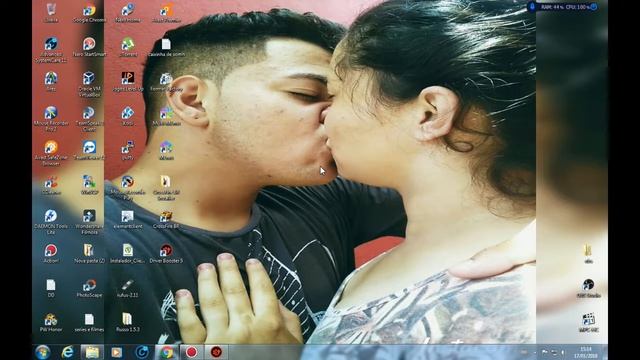The height and width of the screenshot is (360, 640).
Task: Click the red circle recorder taskbar icon
Action: pos(191,352)
